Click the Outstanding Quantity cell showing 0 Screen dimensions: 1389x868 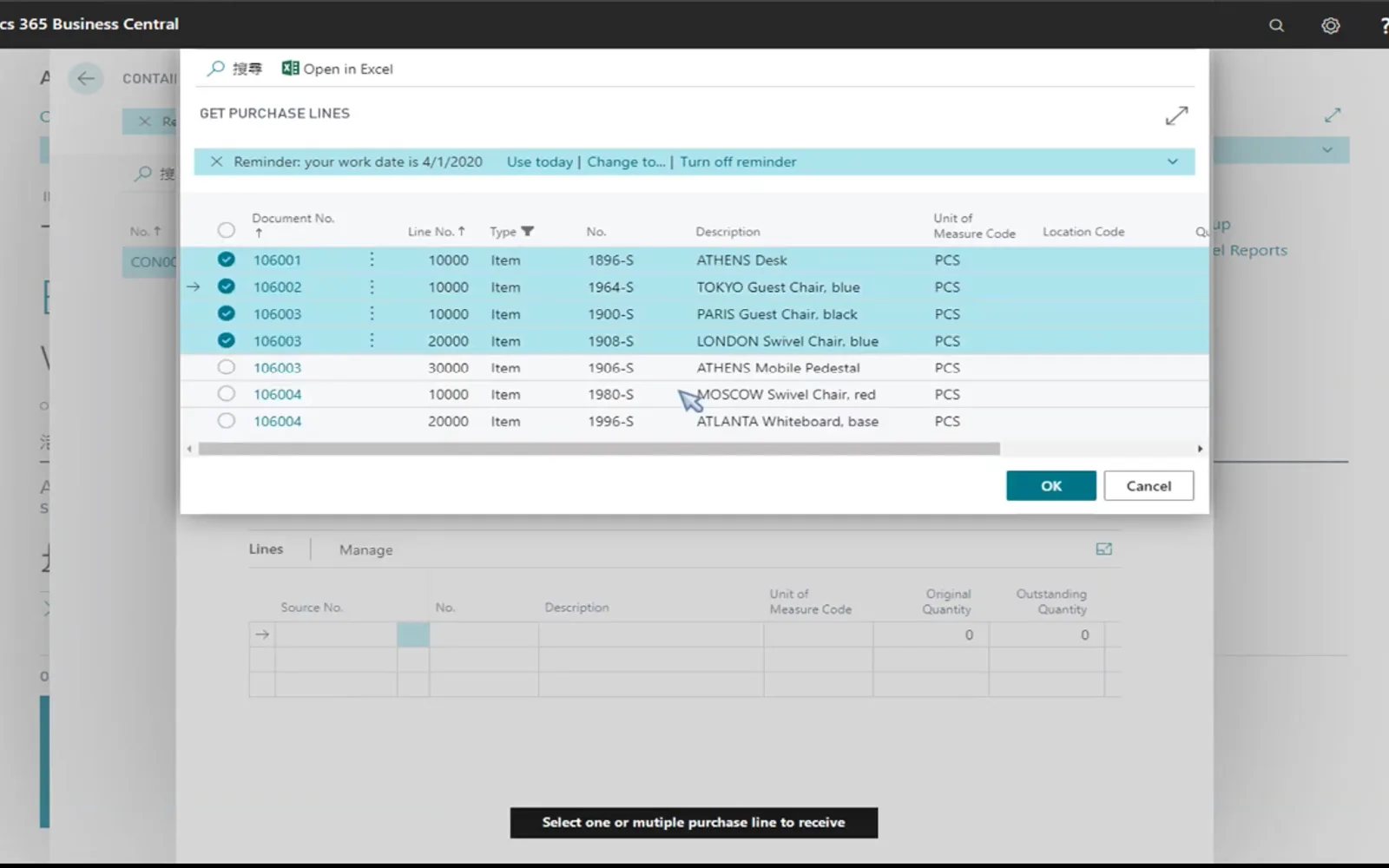point(1046,635)
